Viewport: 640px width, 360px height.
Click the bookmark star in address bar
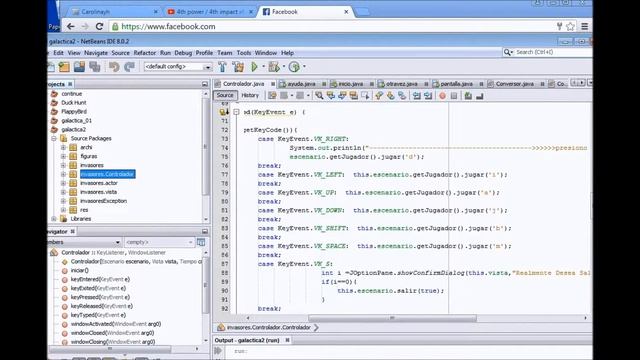[570, 27]
